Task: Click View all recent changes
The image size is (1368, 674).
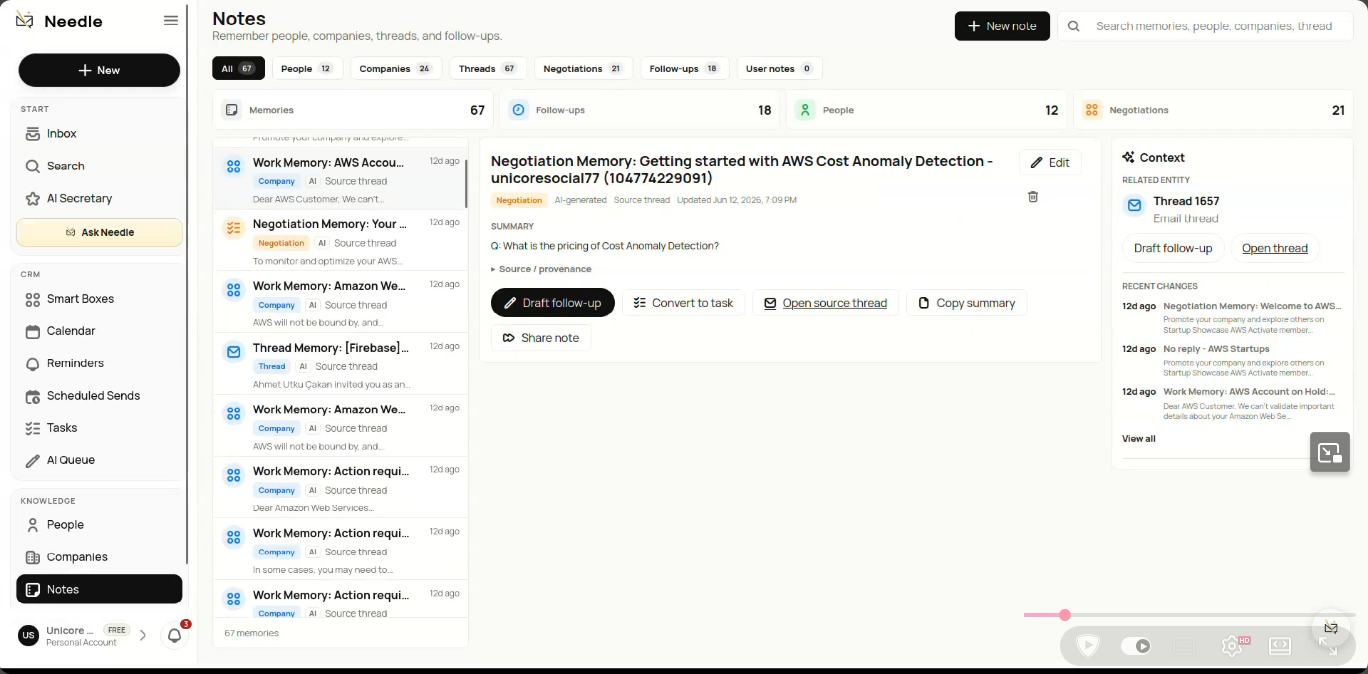Action: pos(1139,439)
